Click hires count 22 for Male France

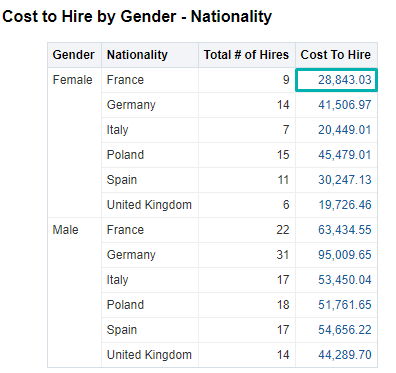283,230
